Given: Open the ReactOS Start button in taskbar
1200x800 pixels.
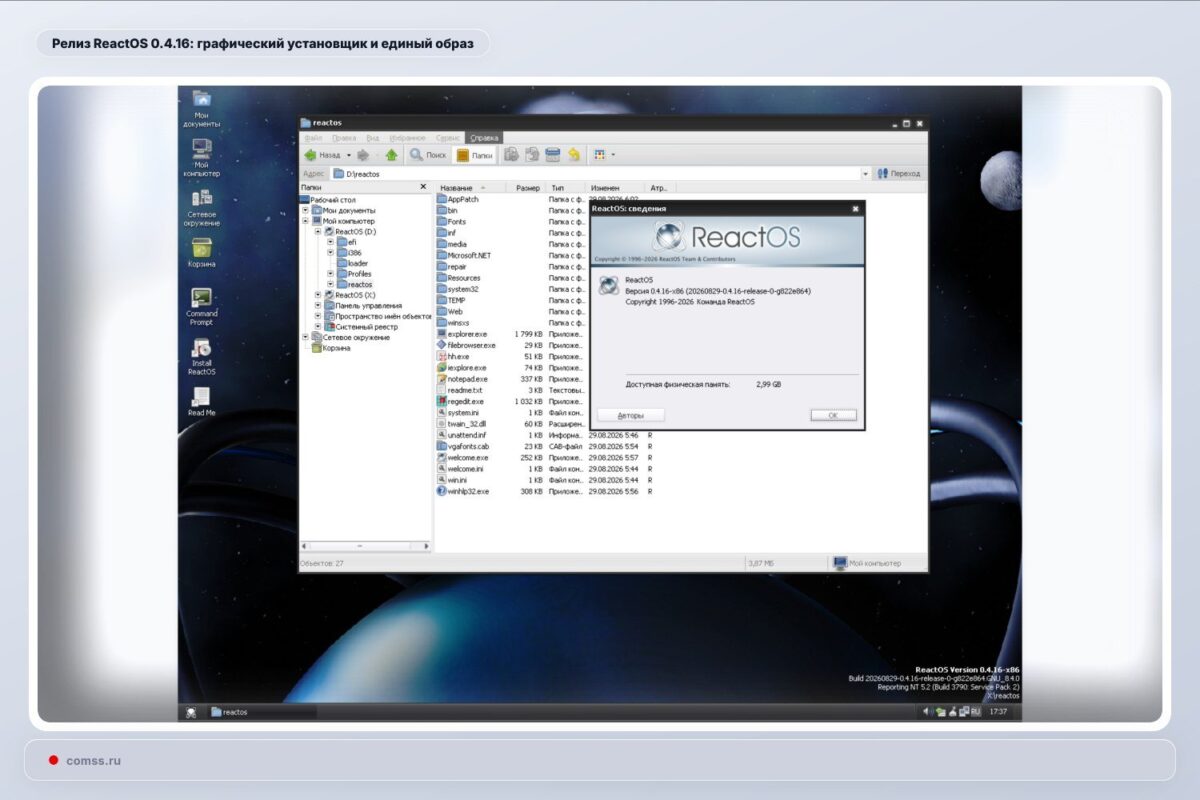Looking at the screenshot, I should 190,712.
